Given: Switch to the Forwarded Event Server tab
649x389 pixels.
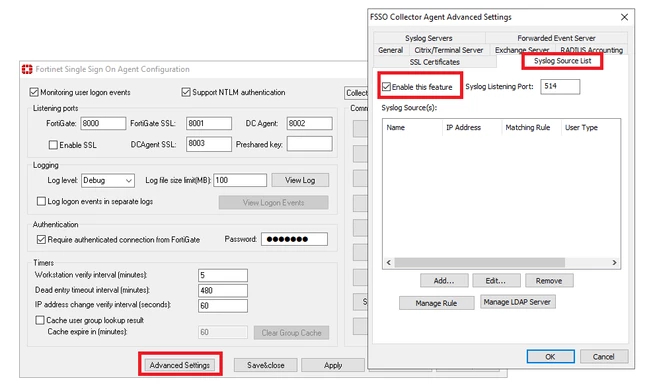Looking at the screenshot, I should tap(556, 38).
